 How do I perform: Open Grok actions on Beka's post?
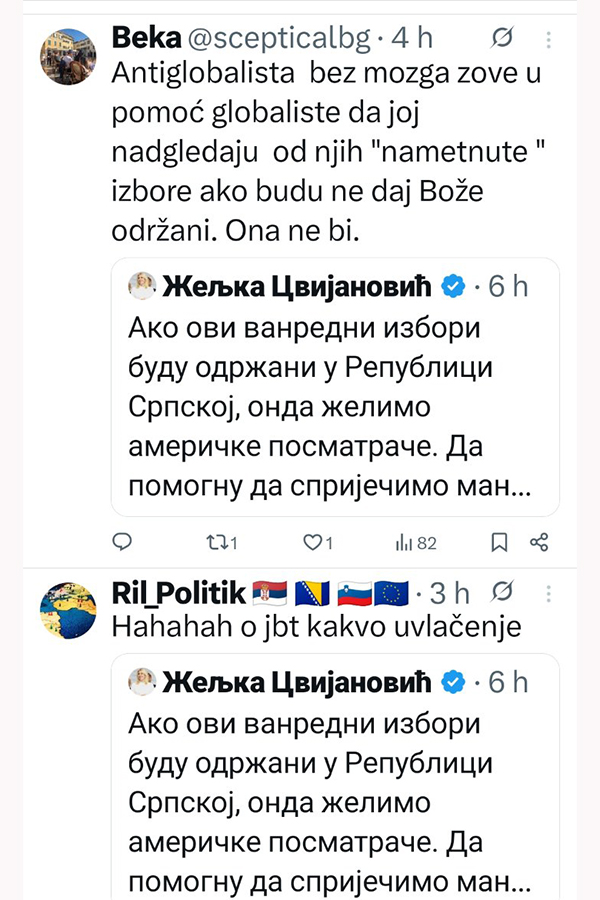pos(503,38)
